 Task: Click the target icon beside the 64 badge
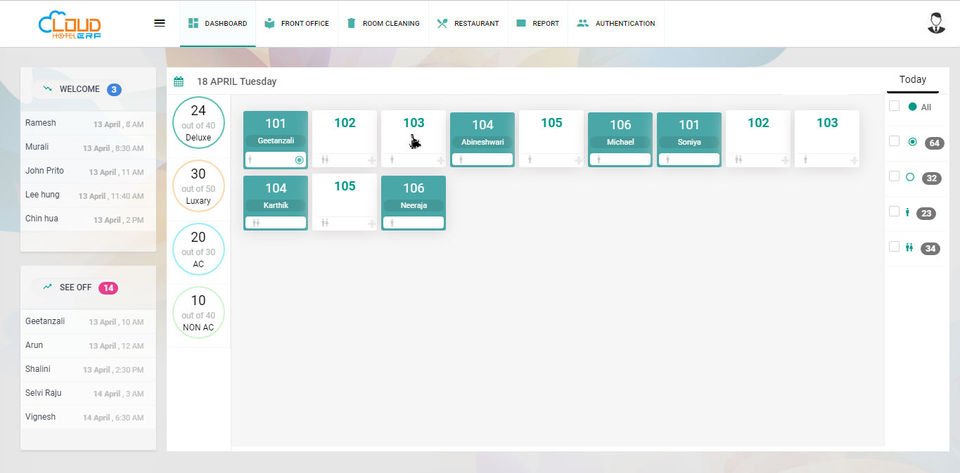912,142
